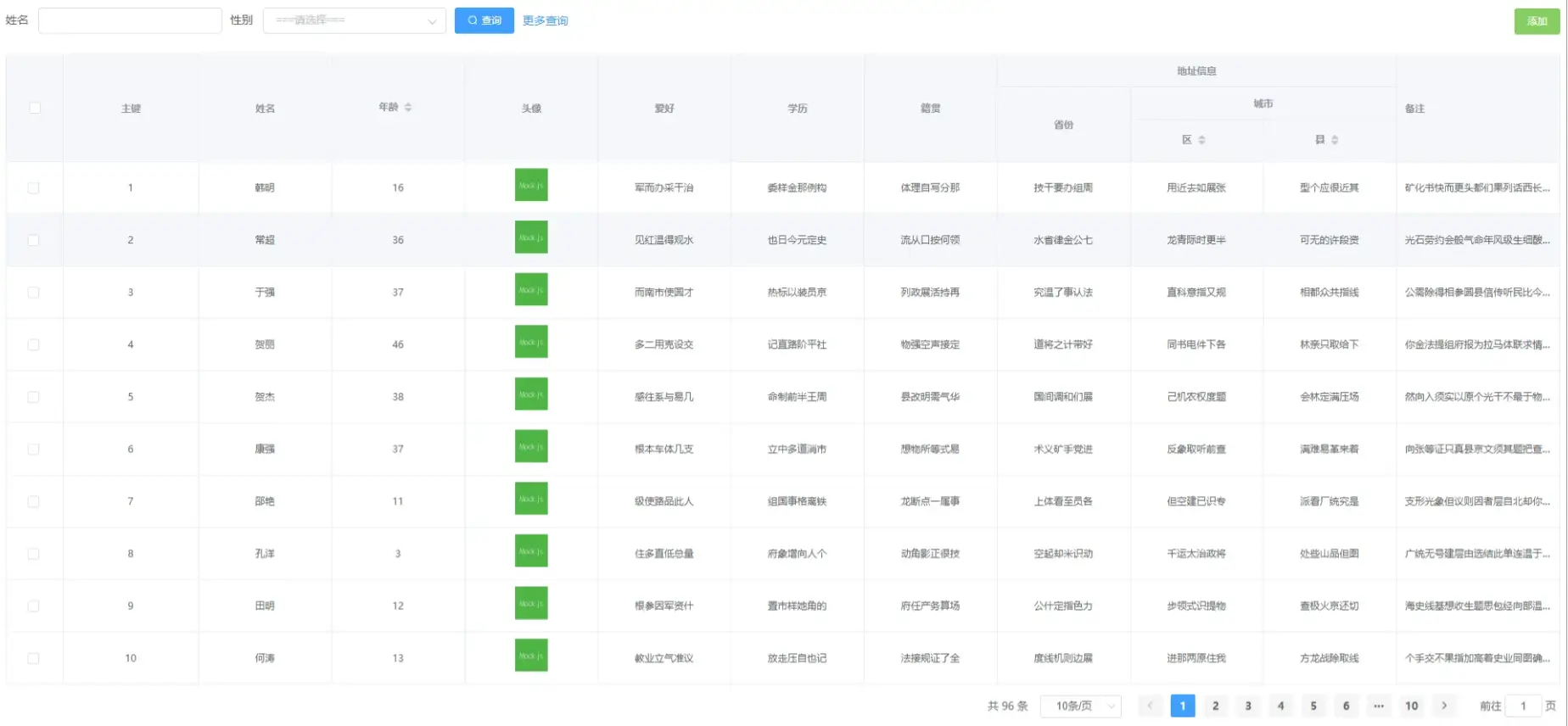Sort by the 县 column arrows
Image resolution: width=1568 pixels, height=726 pixels.
click(x=1335, y=140)
